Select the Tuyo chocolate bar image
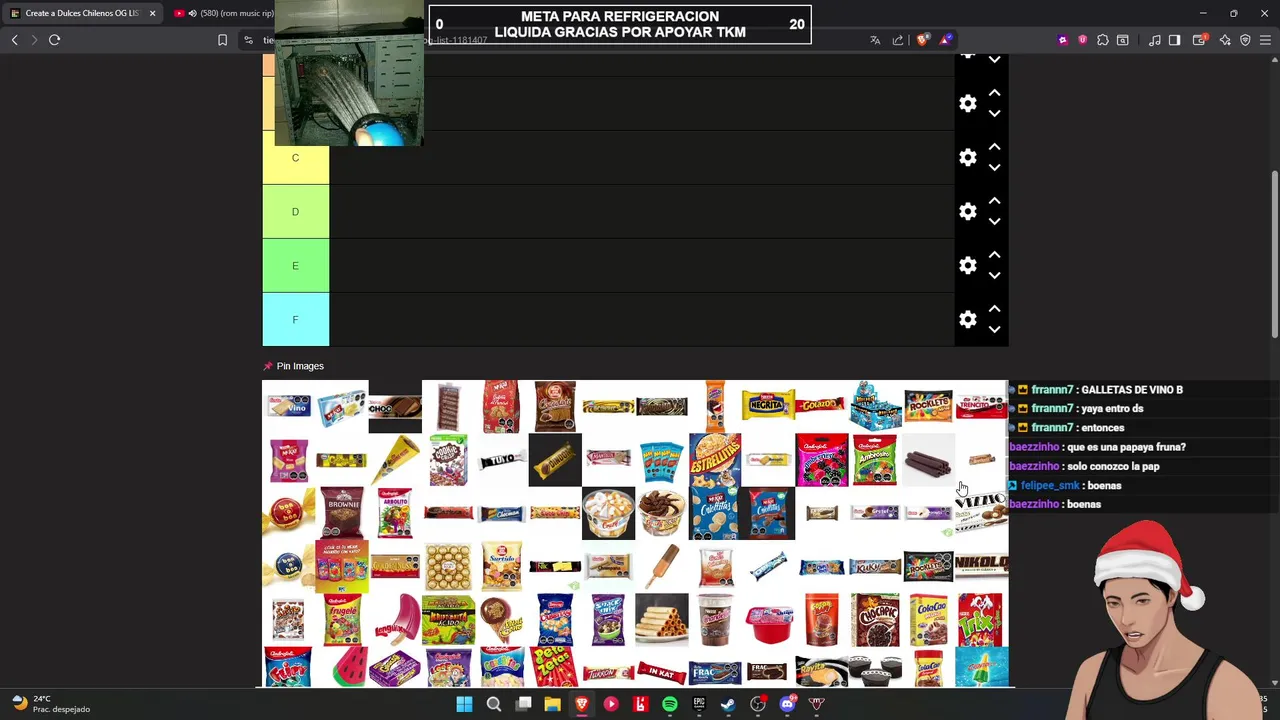Screen dimensions: 1280x720 tap(501, 460)
